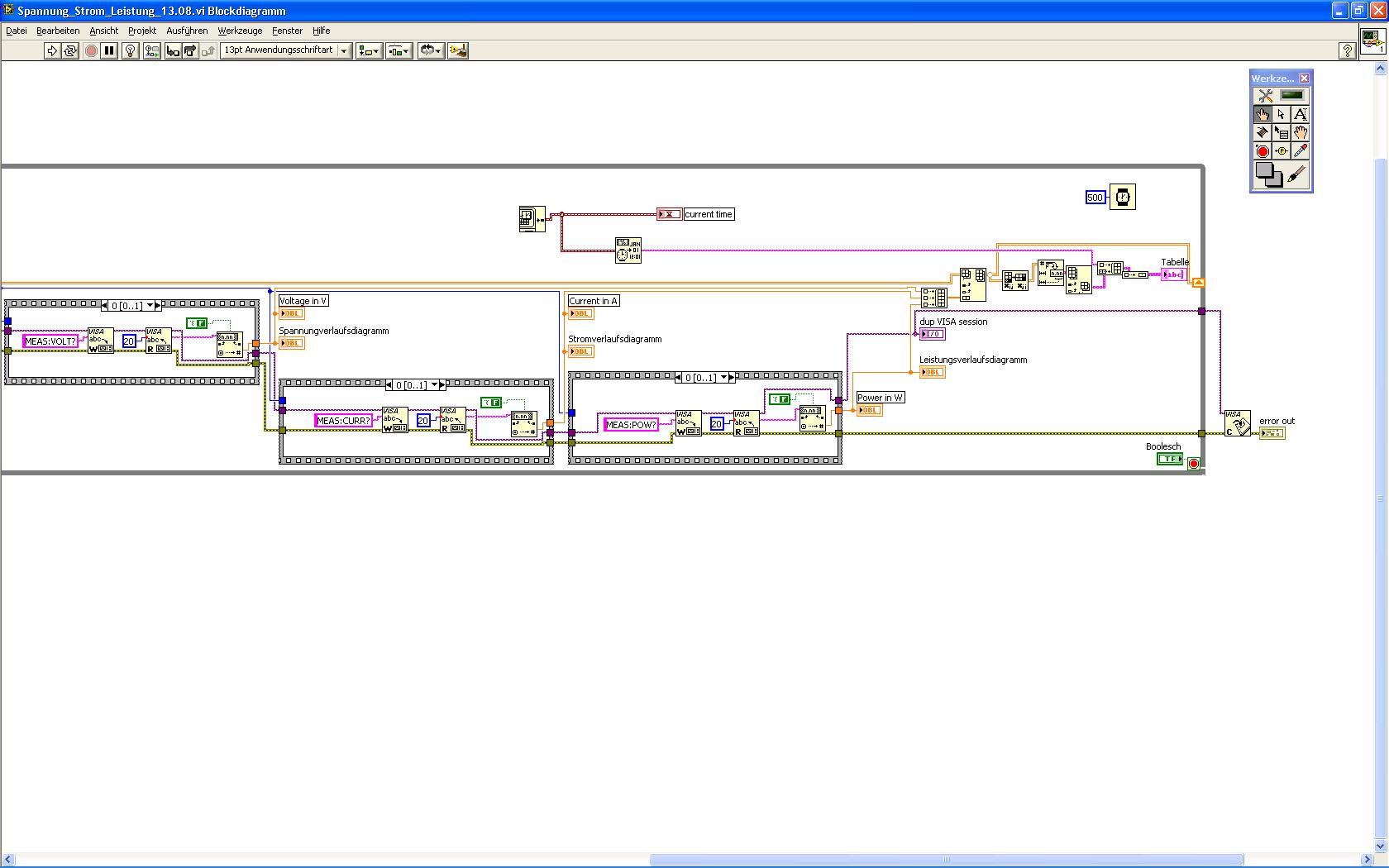Click the dup VISA session I/O terminal
This screenshot has width=1389, height=868.
tap(932, 334)
